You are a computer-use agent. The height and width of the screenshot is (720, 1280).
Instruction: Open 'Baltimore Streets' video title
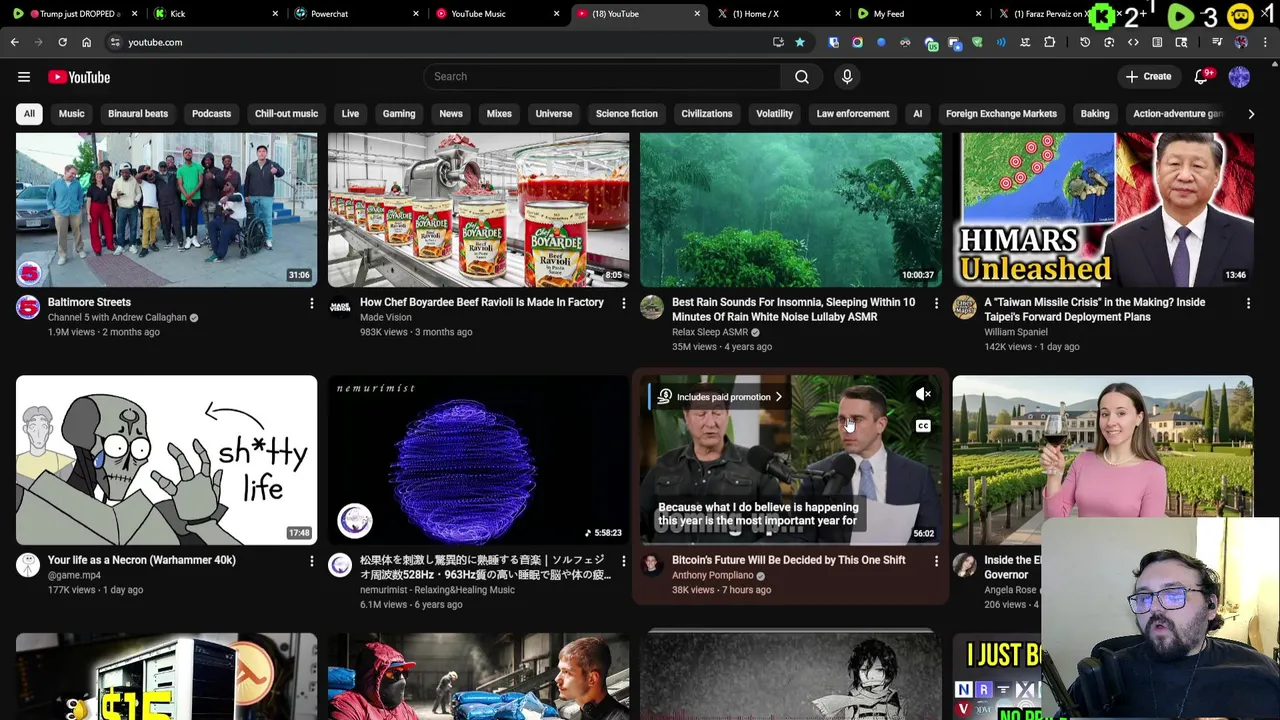pyautogui.click(x=89, y=302)
